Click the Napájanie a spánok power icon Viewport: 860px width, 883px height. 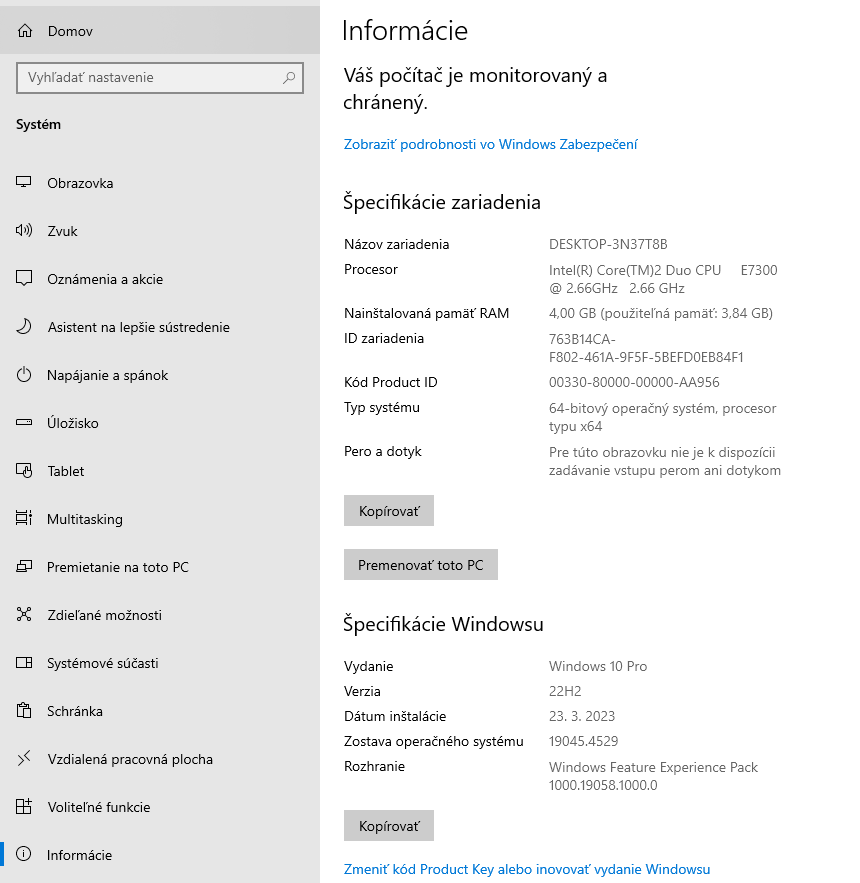coord(25,375)
